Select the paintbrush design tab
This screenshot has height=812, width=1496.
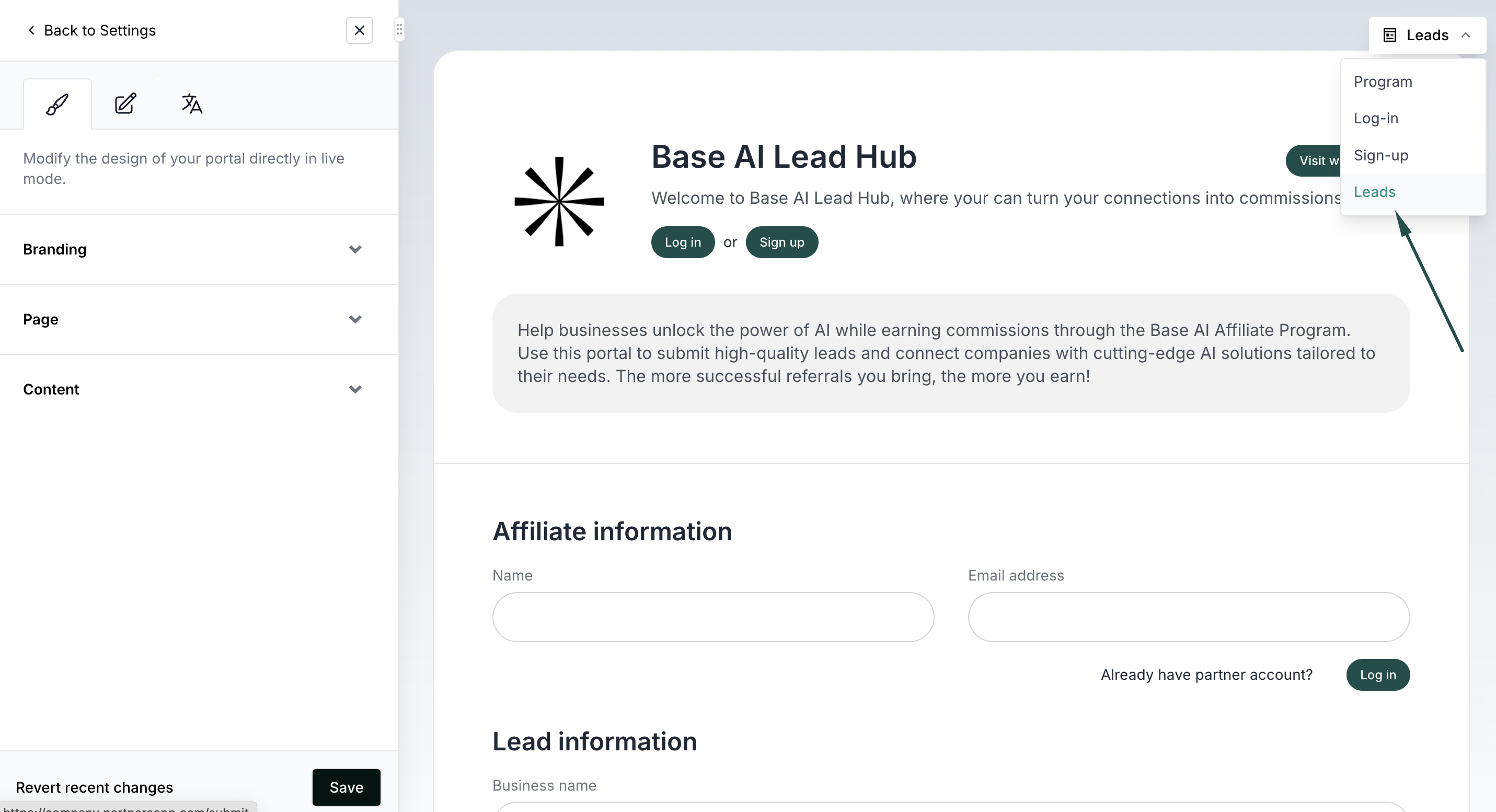point(57,105)
